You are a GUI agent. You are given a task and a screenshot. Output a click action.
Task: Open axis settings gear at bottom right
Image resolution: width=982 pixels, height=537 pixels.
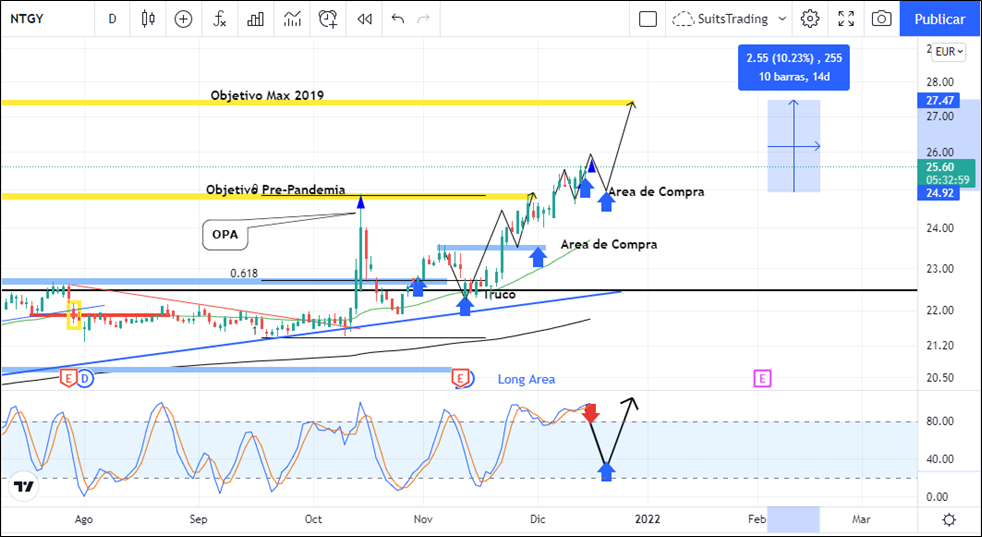click(x=948, y=519)
